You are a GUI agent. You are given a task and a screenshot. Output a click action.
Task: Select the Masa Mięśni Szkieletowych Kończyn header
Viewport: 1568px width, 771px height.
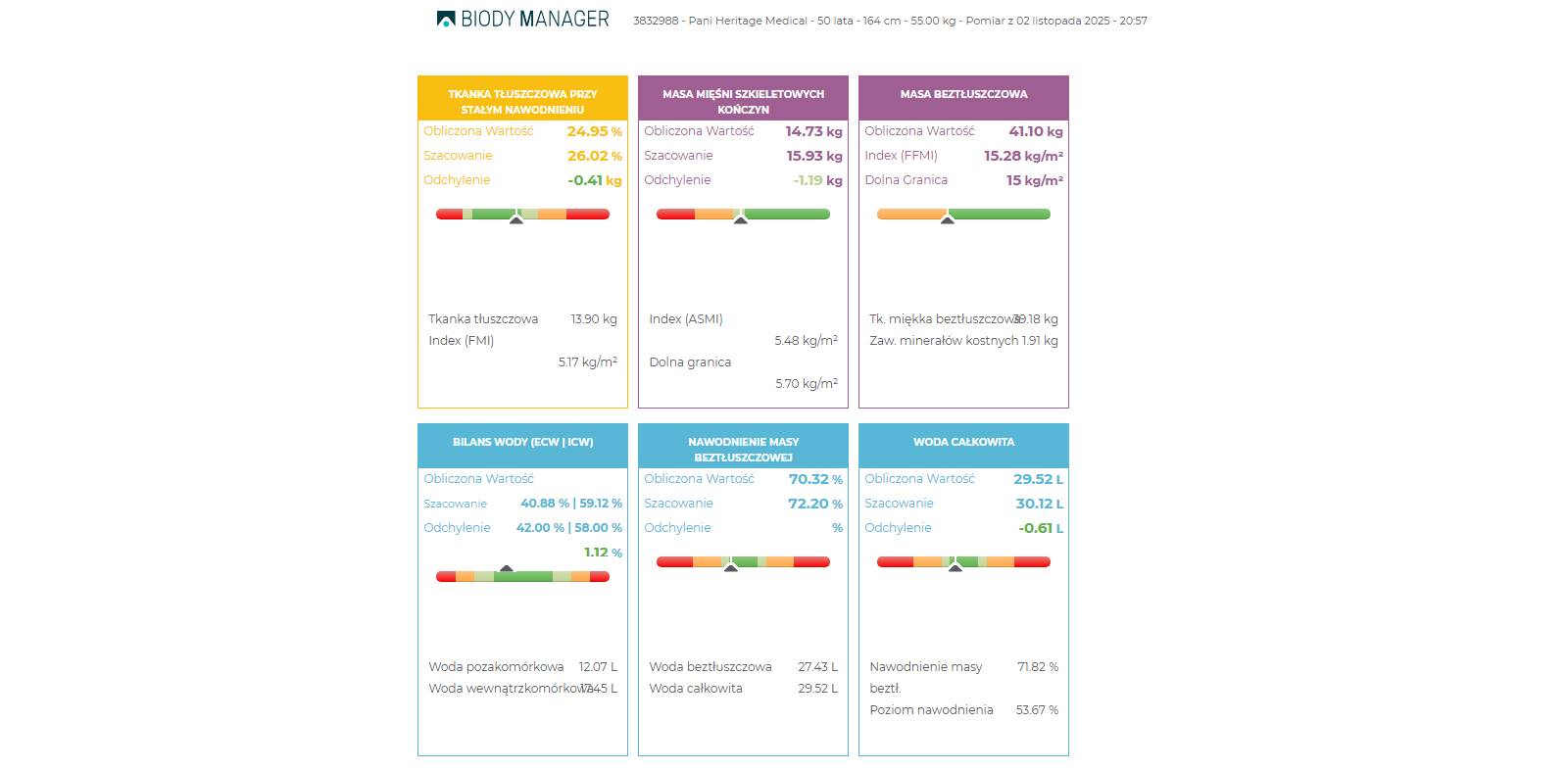pos(743,101)
